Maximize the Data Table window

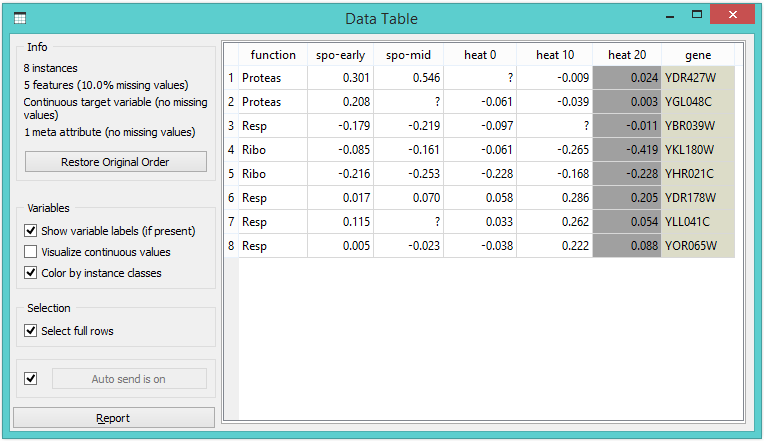[699, 16]
